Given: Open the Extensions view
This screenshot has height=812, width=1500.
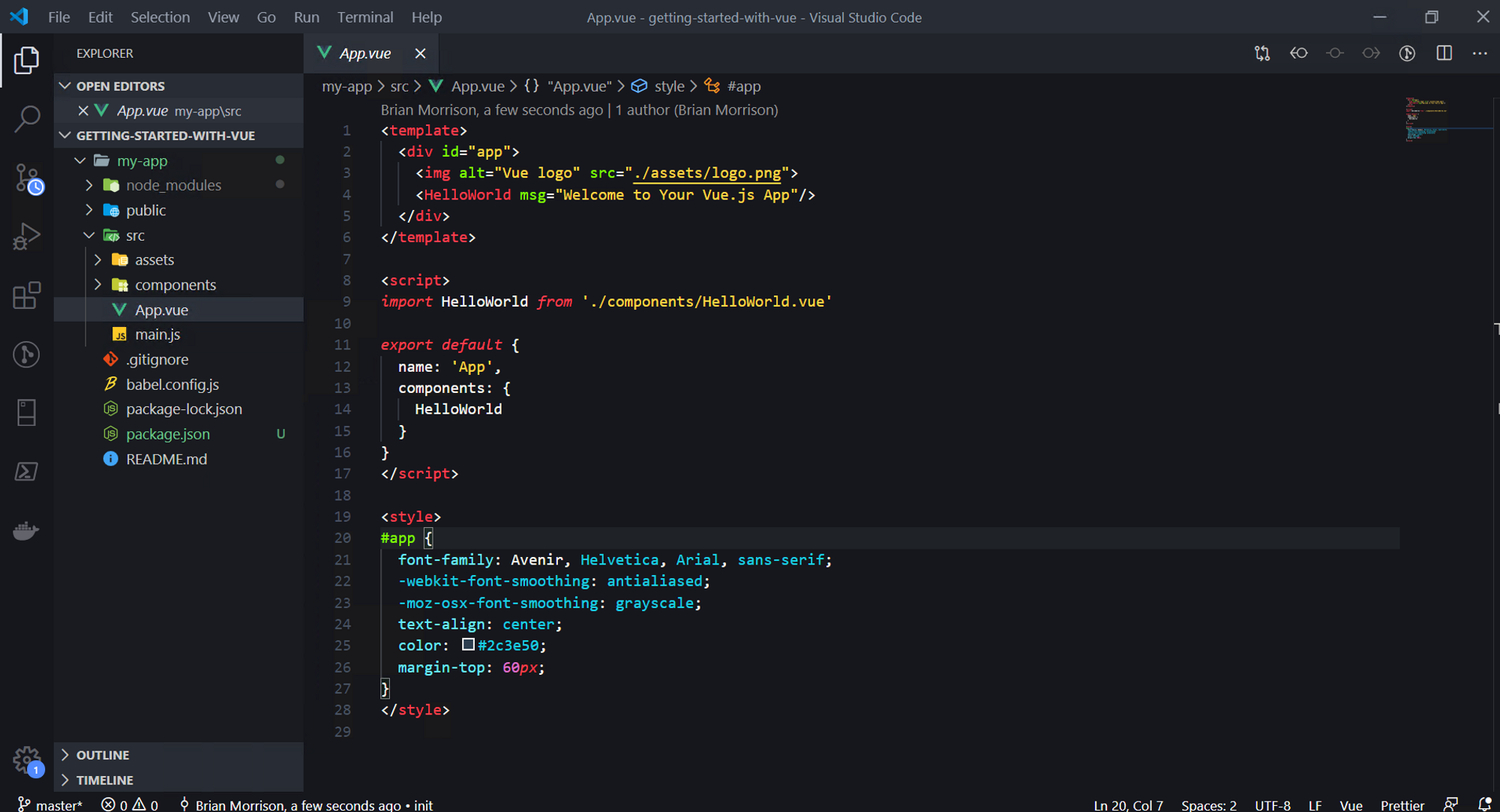Looking at the screenshot, I should point(26,295).
